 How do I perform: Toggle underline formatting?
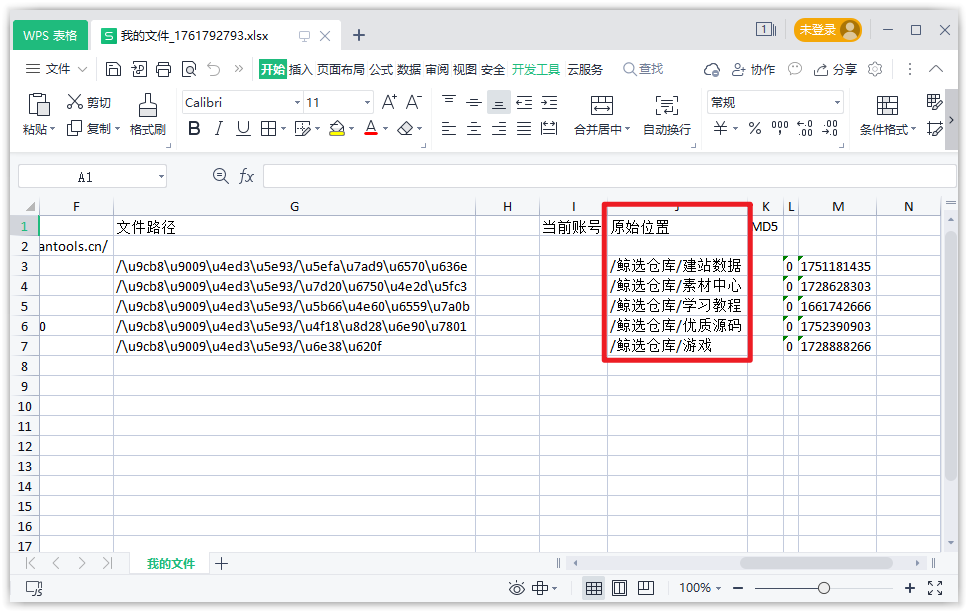[243, 129]
